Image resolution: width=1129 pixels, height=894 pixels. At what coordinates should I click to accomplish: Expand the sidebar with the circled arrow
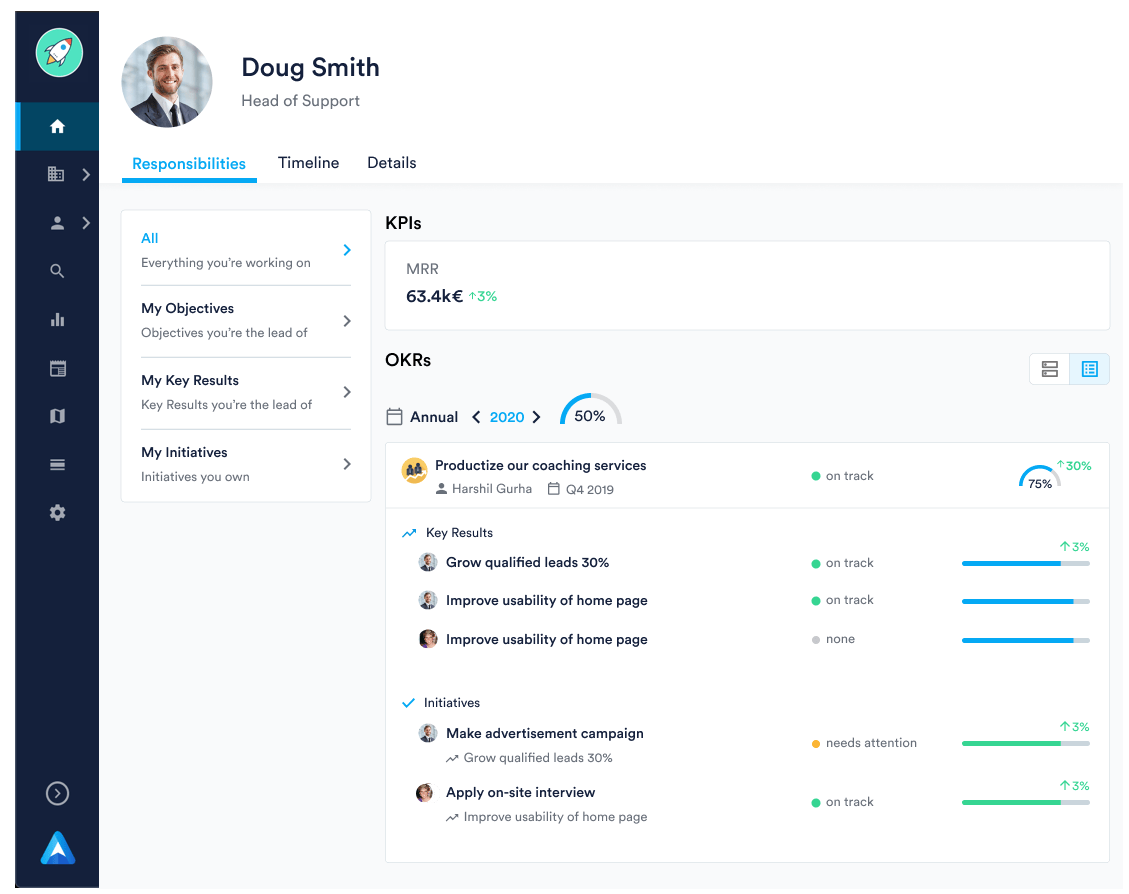[58, 793]
